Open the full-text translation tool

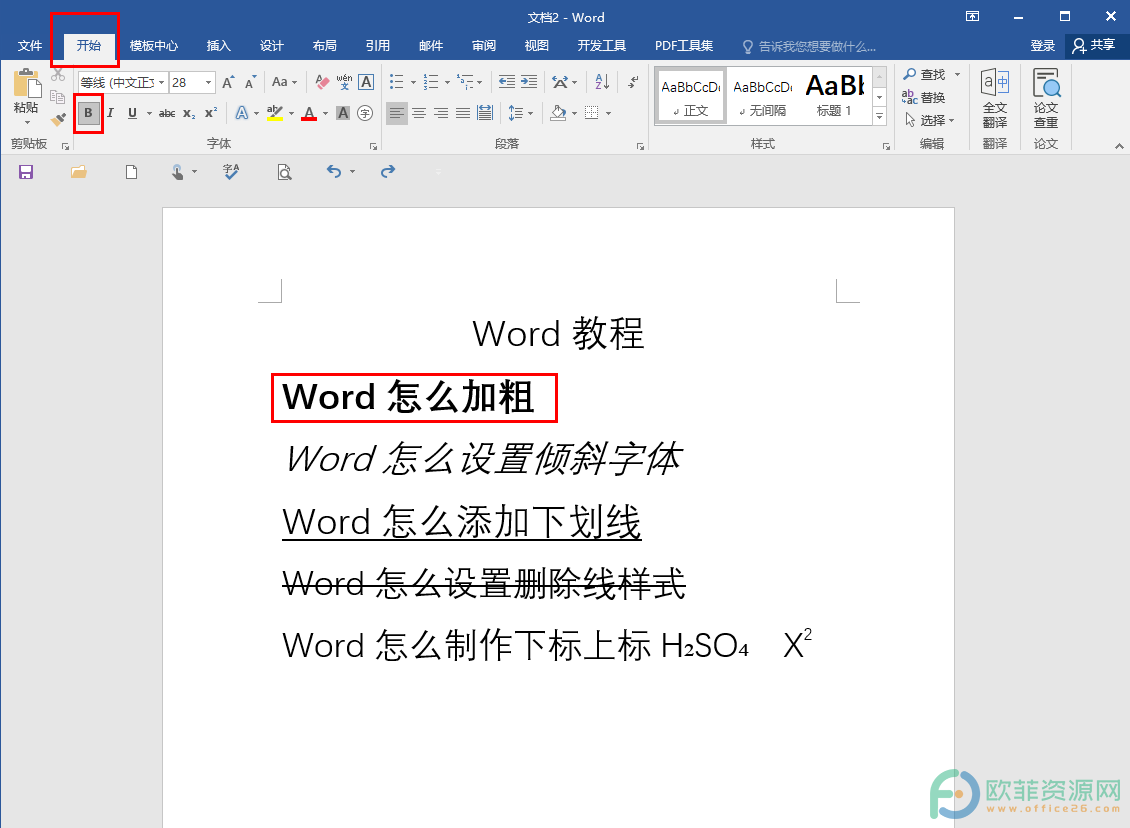coord(995,99)
